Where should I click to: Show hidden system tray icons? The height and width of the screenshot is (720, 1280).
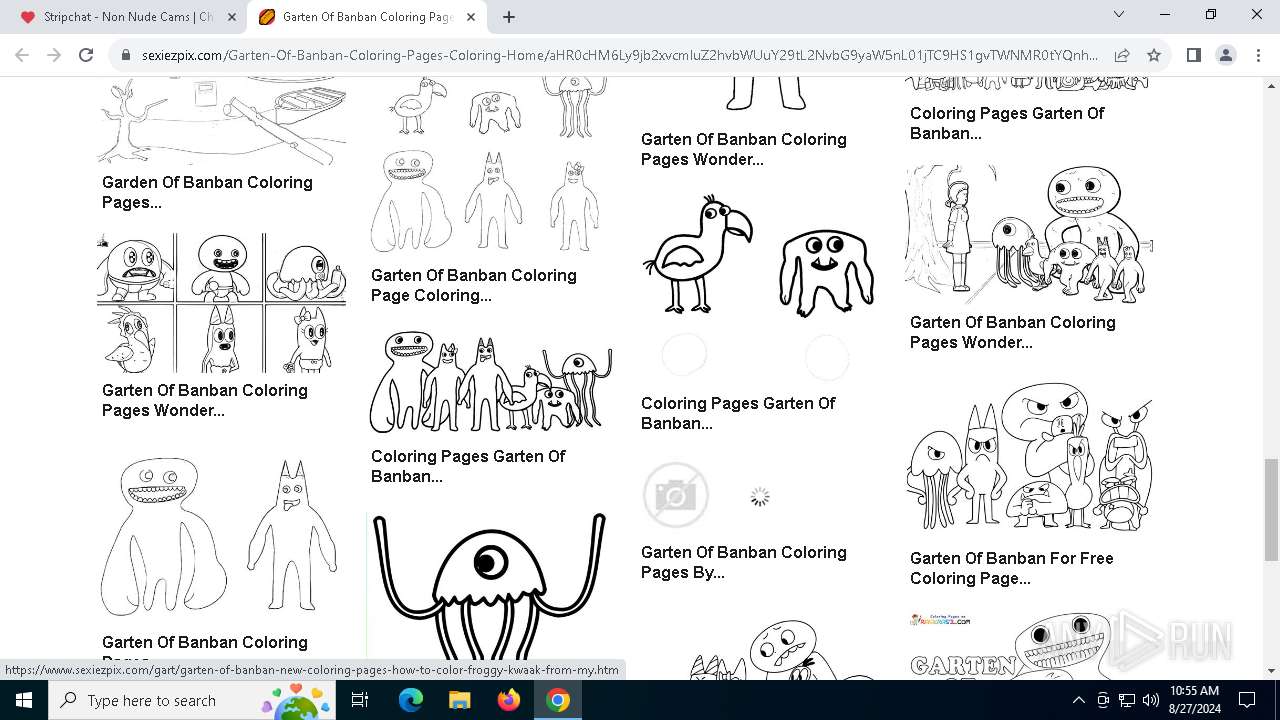[1078, 700]
